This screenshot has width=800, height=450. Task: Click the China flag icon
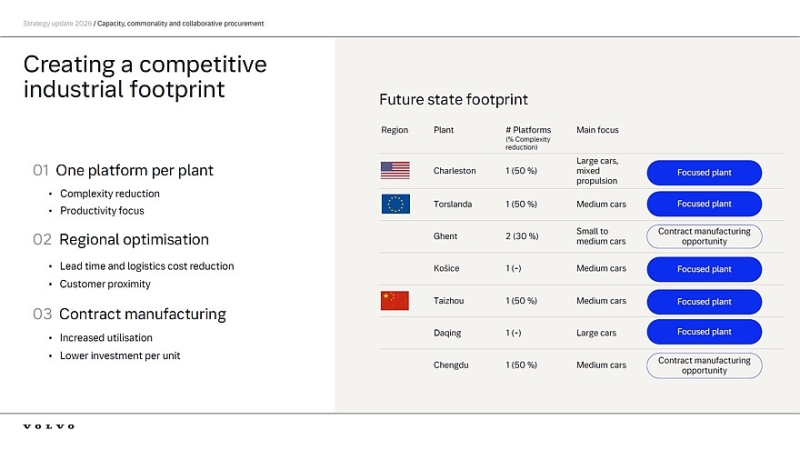[x=395, y=301]
